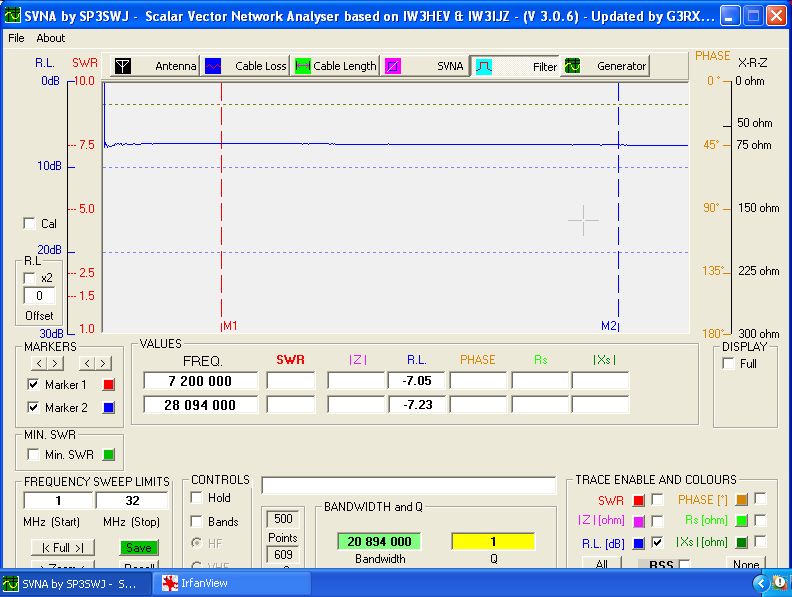Expand hidden system tray icons

pos(762,584)
